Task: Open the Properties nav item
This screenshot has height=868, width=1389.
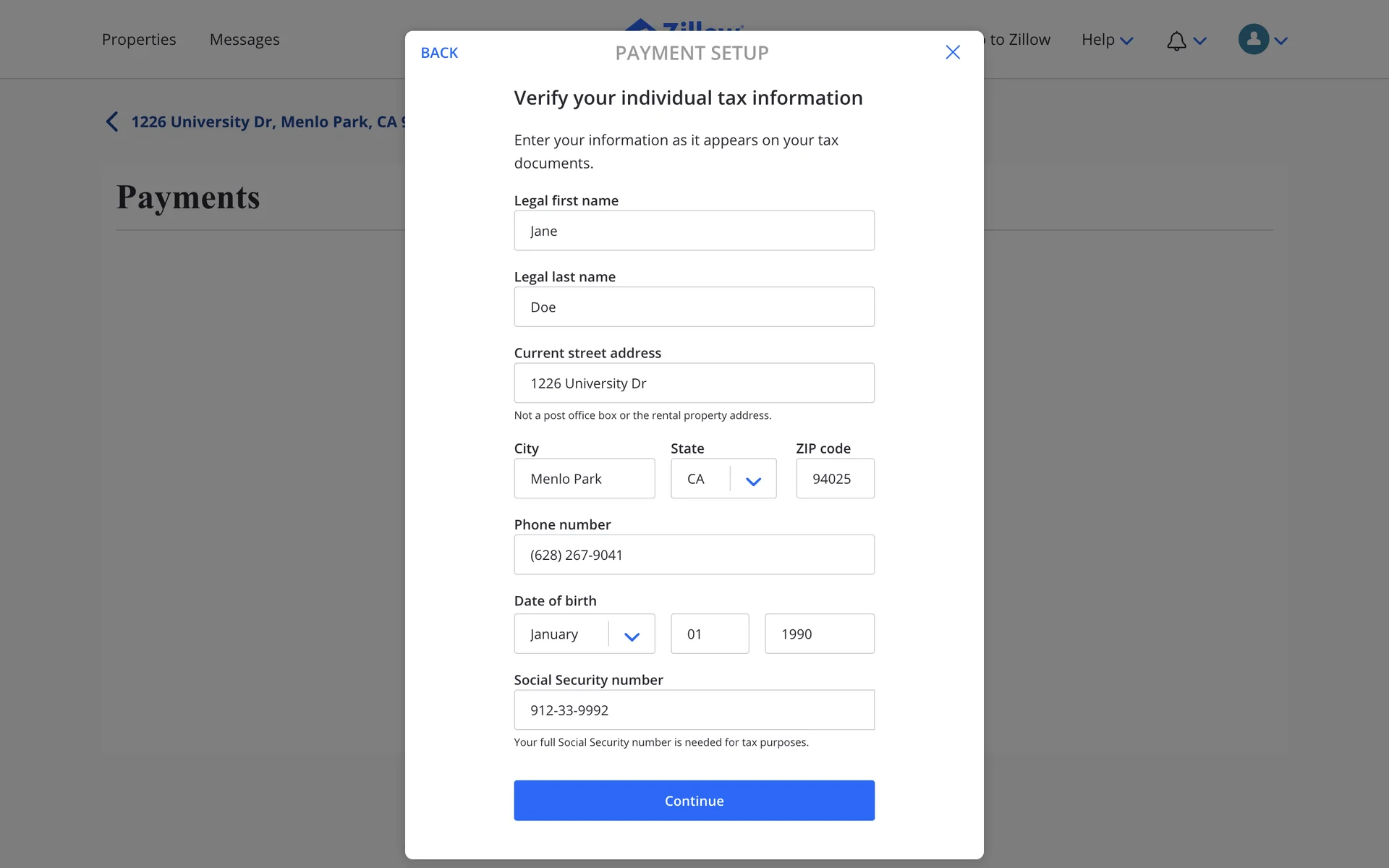Action: (x=139, y=40)
